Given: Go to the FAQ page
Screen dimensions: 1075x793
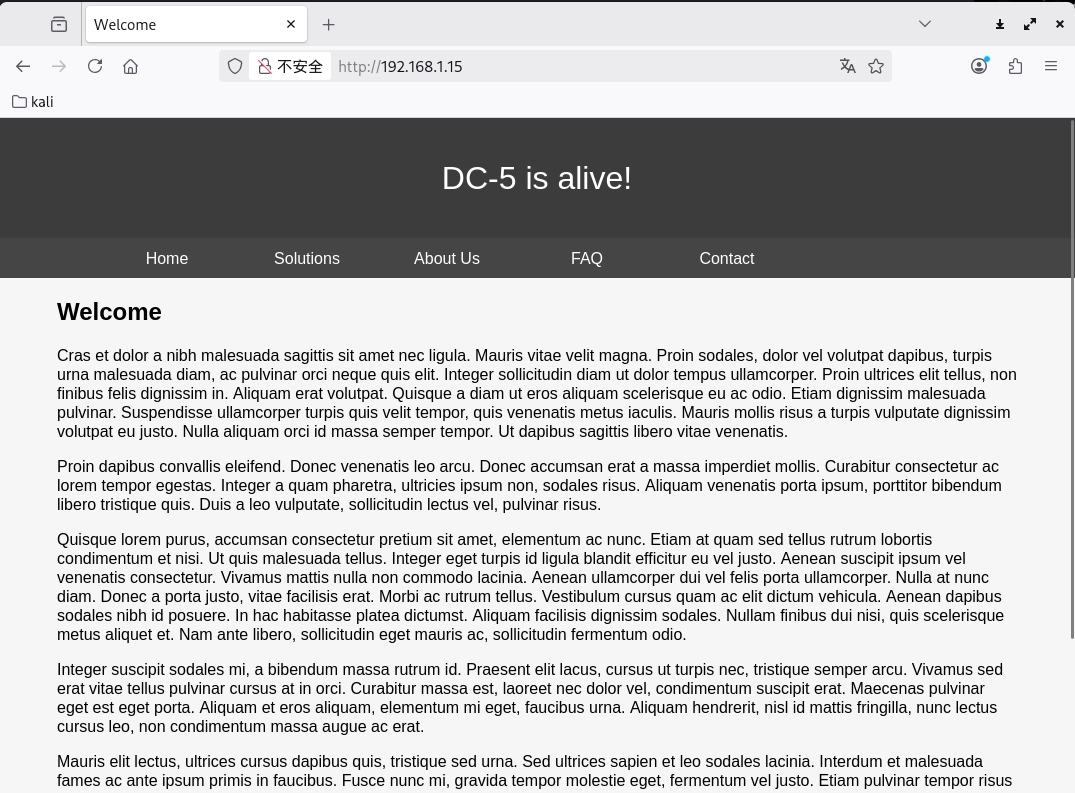Looking at the screenshot, I should [587, 258].
